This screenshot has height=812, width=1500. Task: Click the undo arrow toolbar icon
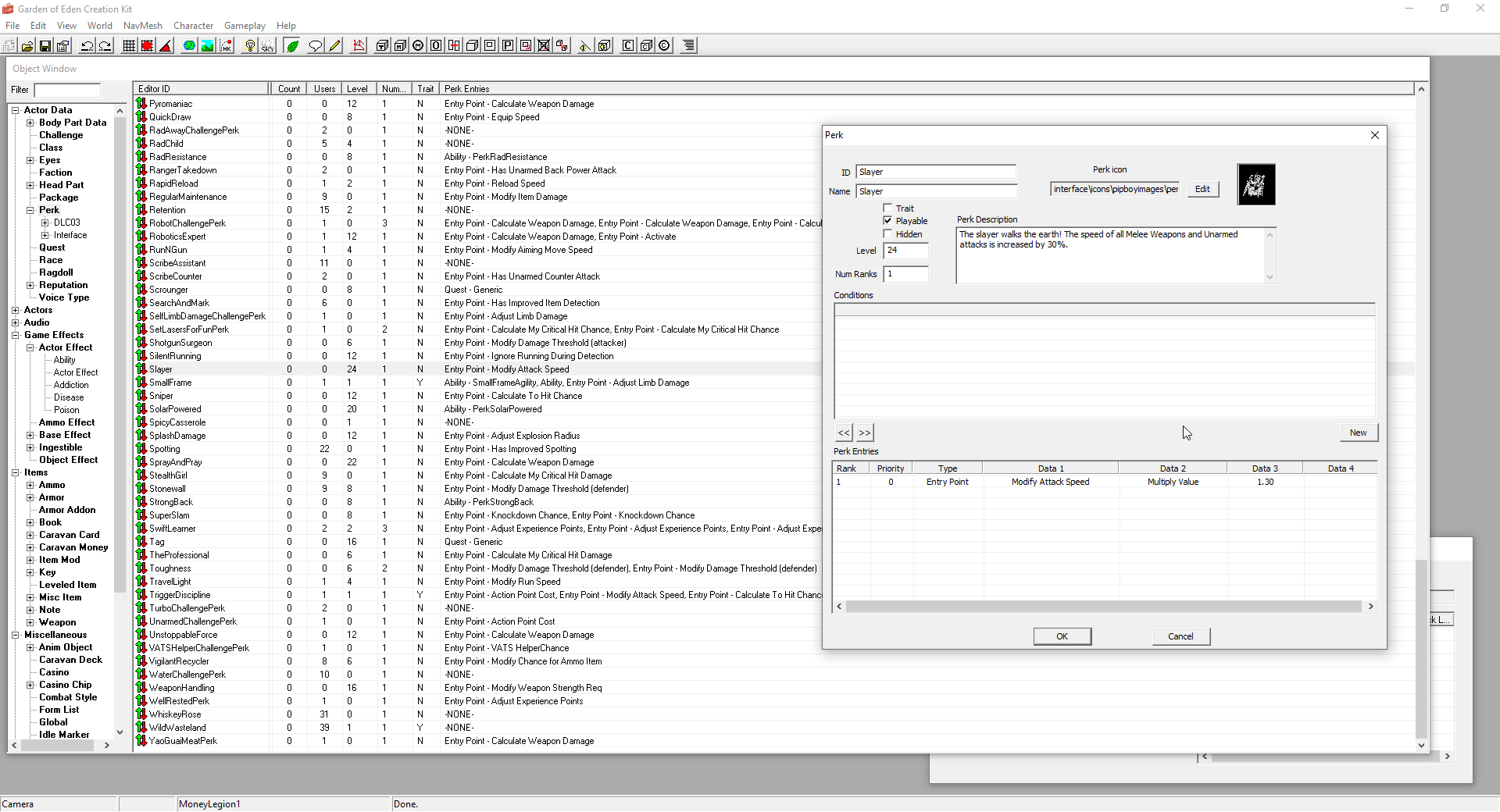[87, 46]
